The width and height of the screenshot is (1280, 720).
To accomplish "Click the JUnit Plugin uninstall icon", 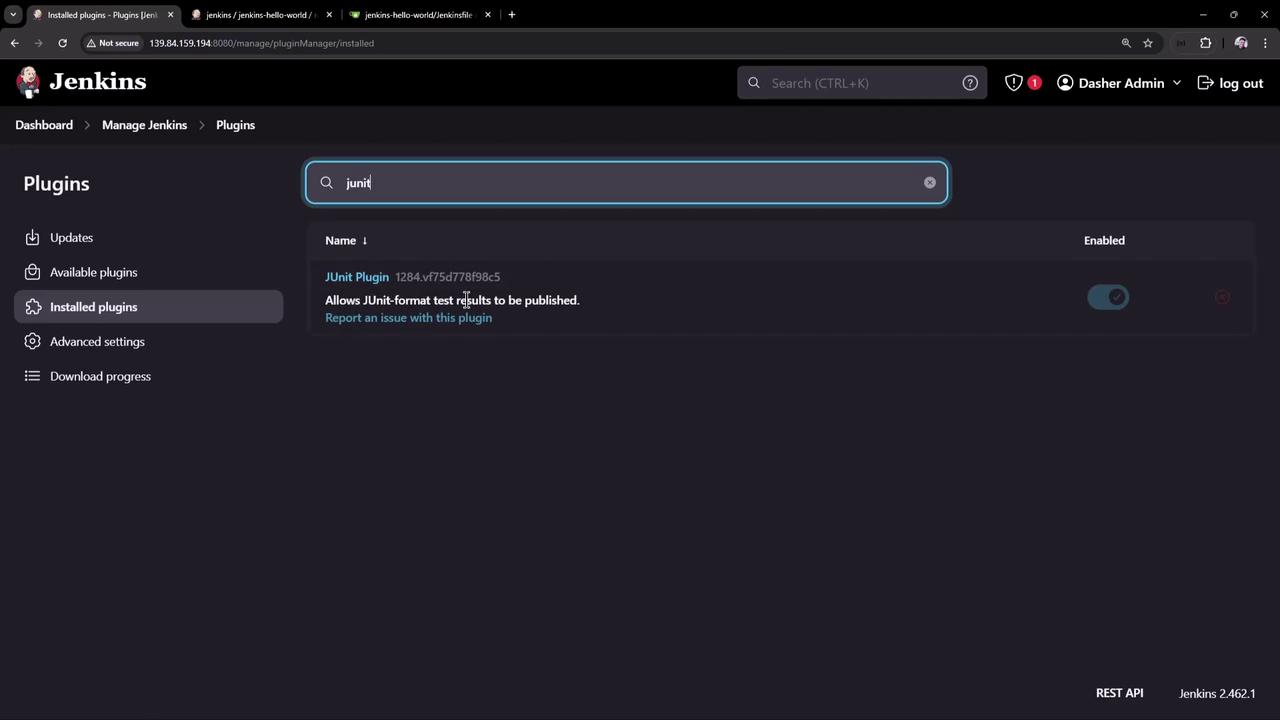I will [1222, 297].
